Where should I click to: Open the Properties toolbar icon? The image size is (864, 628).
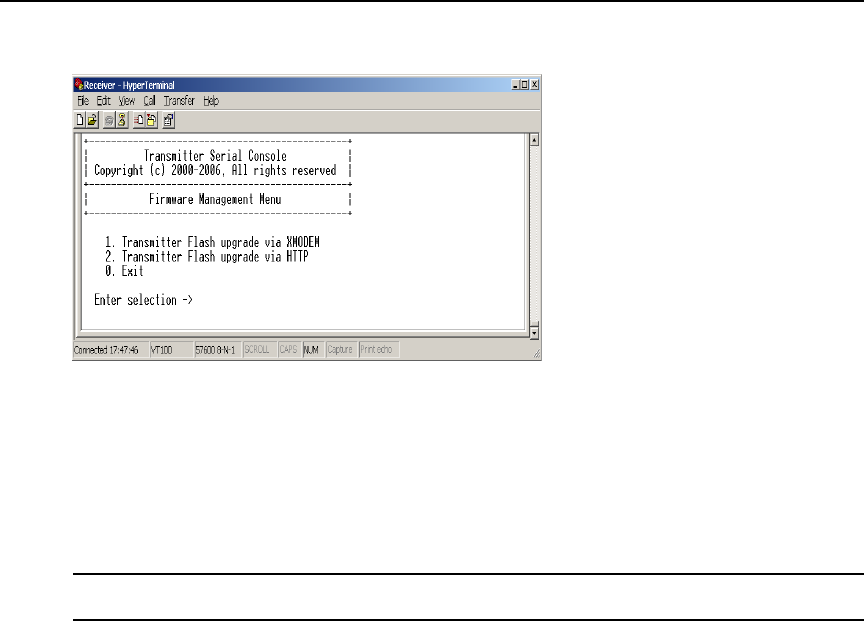(169, 120)
